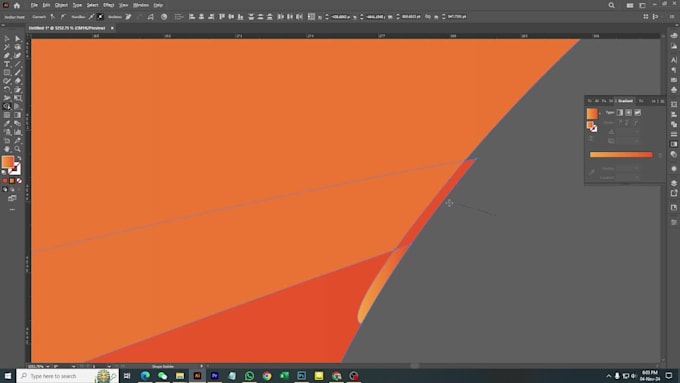Choose Radial gradient type
Screen dimensions: 680x383
click(628, 112)
